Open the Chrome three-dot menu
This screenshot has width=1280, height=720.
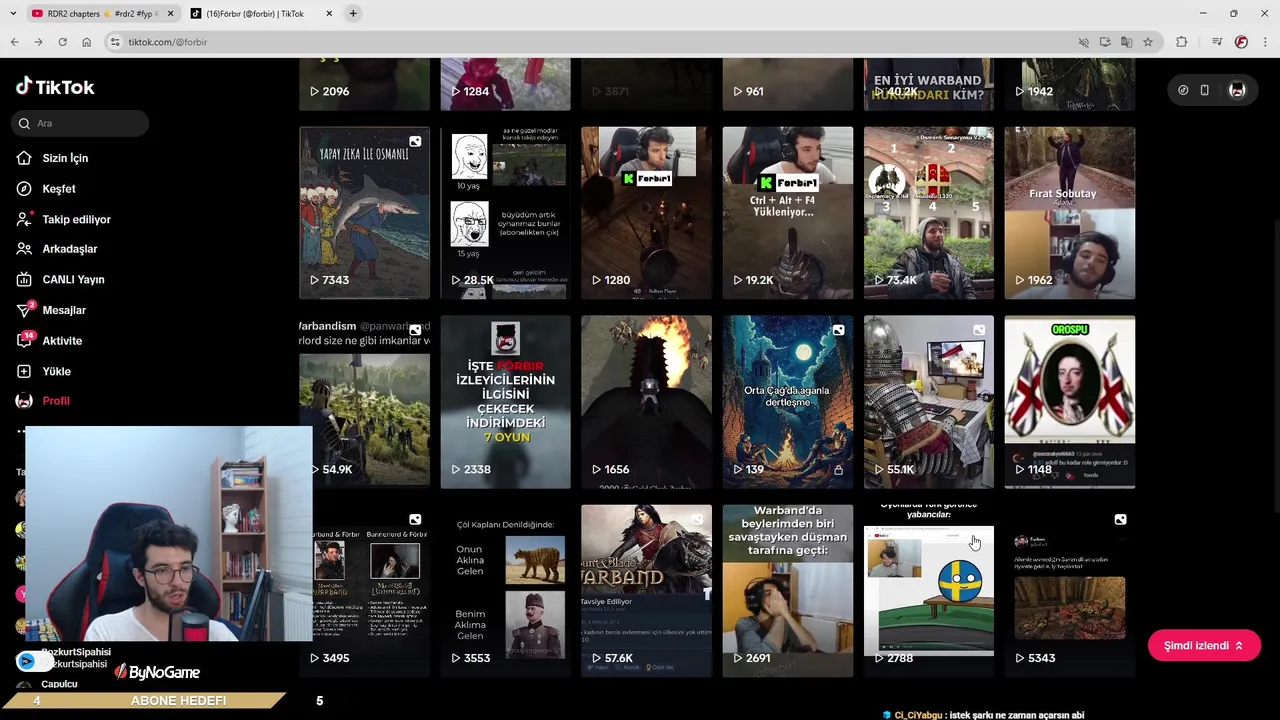pyautogui.click(x=1265, y=42)
